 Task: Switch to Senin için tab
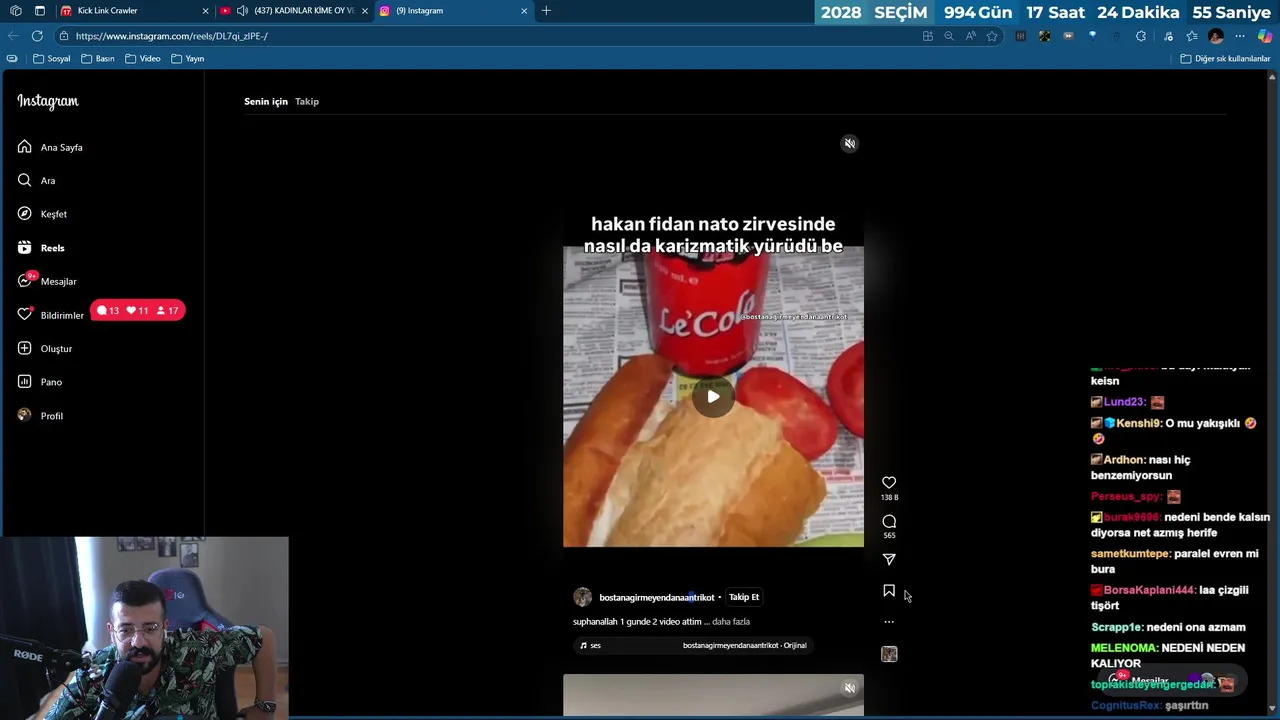pyautogui.click(x=266, y=101)
